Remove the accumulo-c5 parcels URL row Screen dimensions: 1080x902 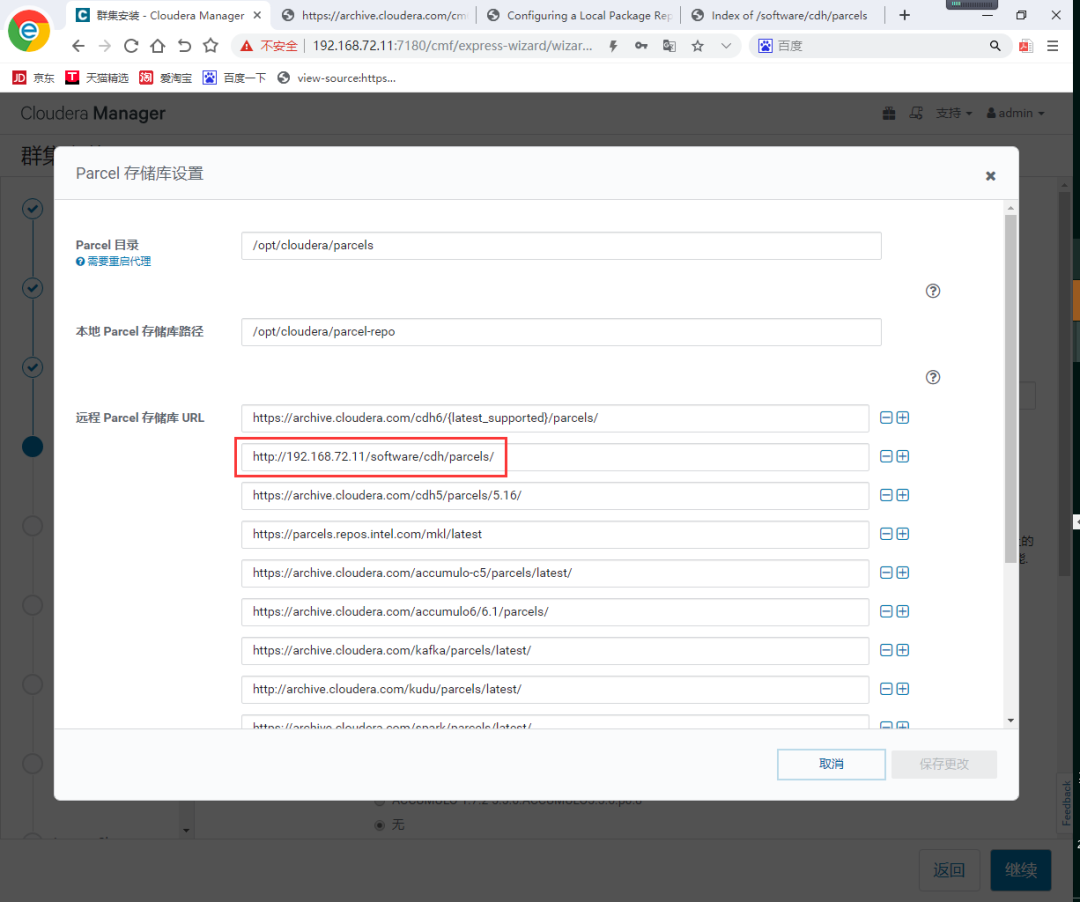coord(886,573)
